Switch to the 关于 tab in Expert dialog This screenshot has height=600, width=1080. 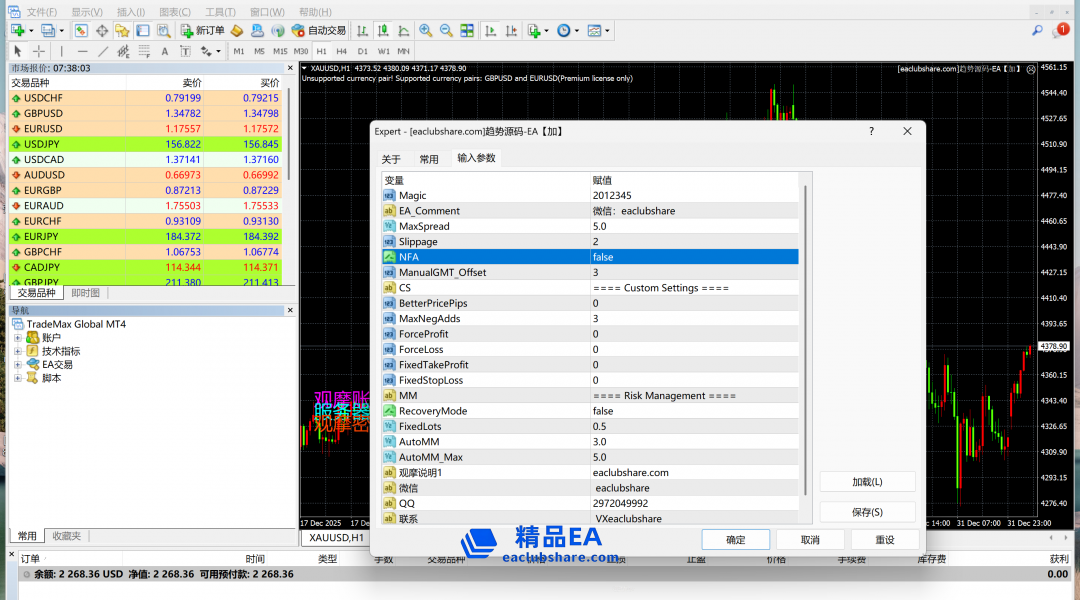point(391,159)
